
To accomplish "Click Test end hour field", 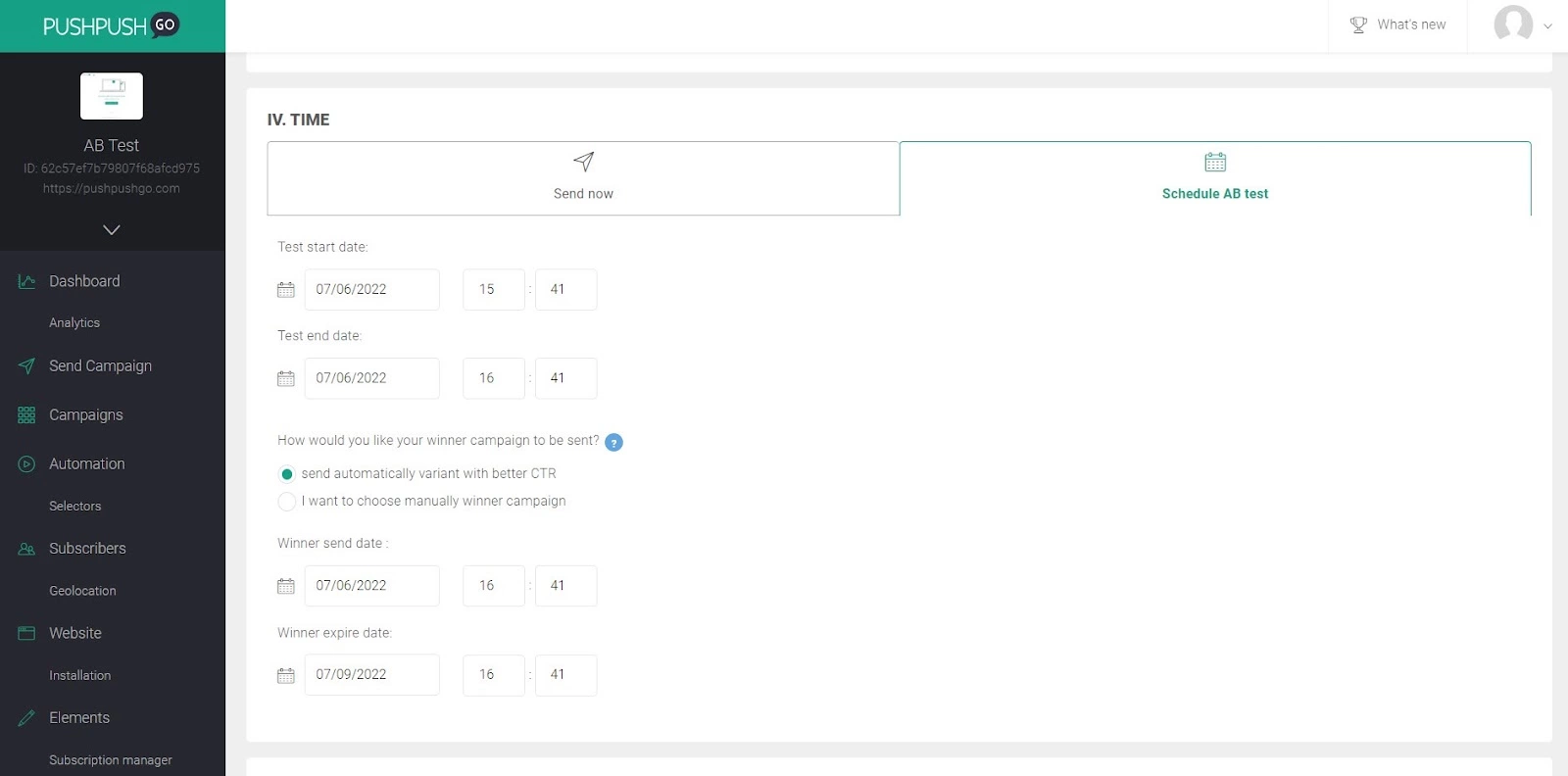I will tap(494, 378).
